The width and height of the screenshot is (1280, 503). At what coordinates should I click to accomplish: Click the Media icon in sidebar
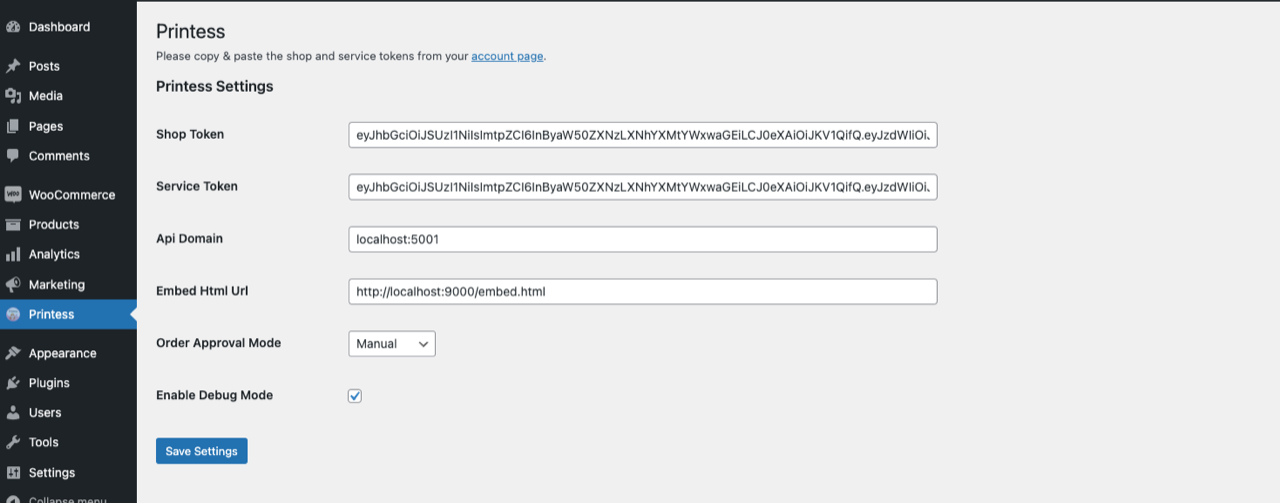[x=13, y=96]
